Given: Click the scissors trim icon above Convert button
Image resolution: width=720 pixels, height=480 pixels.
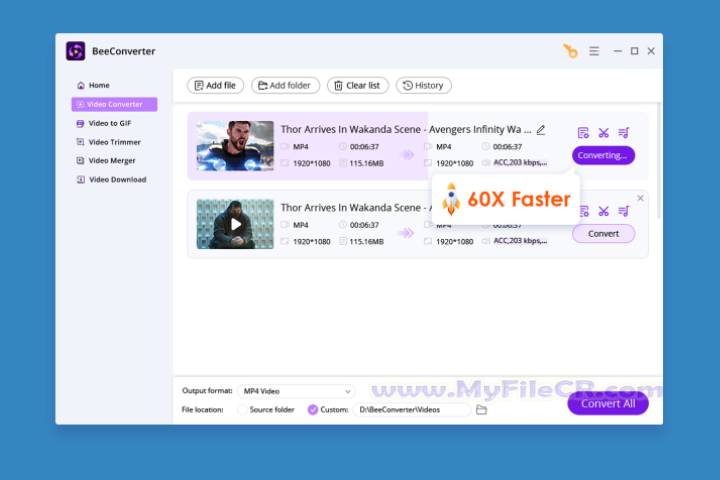Looking at the screenshot, I should point(603,211).
